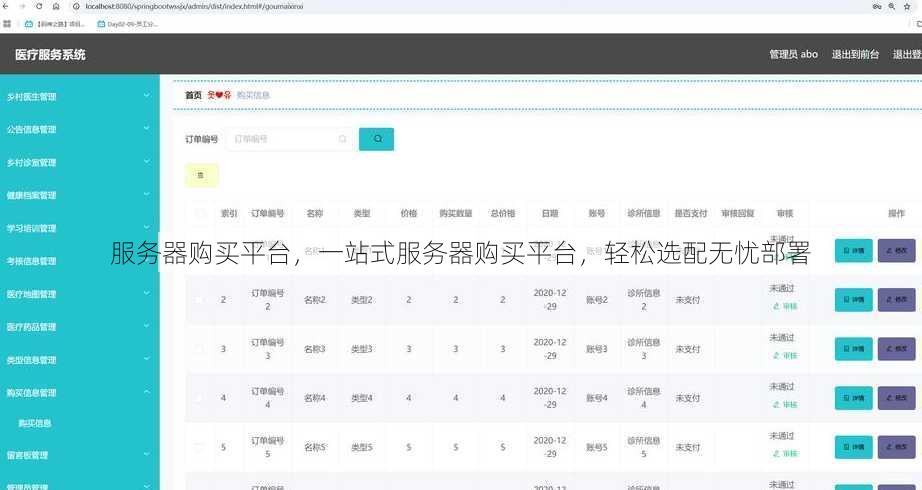The height and width of the screenshot is (490, 922).
Task: Expand the 乡村诊室管理 sidebar chevron
Action: (146, 162)
